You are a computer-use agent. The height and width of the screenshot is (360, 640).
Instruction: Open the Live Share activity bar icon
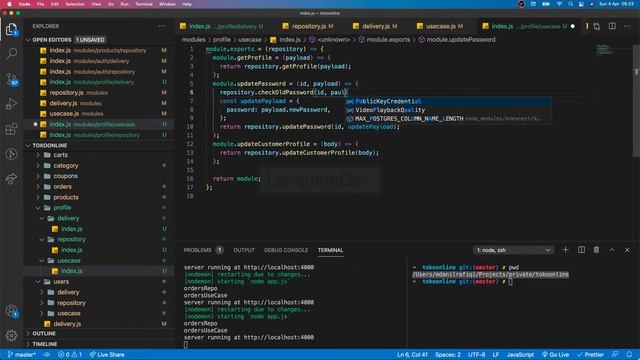(x=11, y=179)
